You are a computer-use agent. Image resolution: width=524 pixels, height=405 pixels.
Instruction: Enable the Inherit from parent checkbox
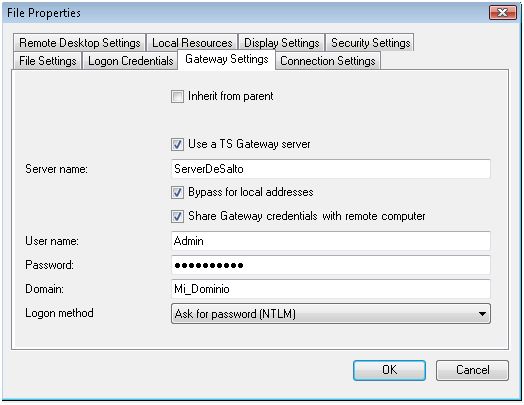[x=177, y=97]
